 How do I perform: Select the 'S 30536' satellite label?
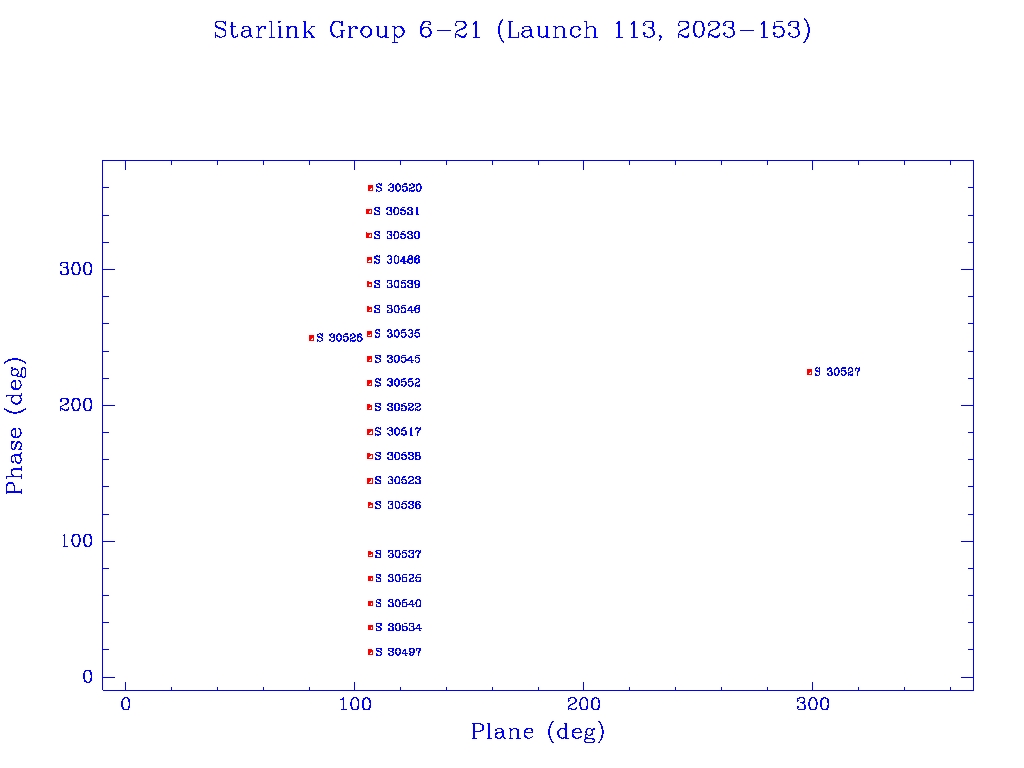click(x=398, y=505)
